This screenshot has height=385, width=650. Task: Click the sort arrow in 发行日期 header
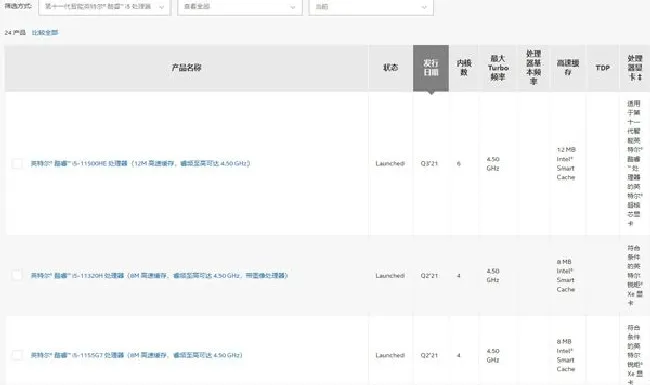click(431, 93)
